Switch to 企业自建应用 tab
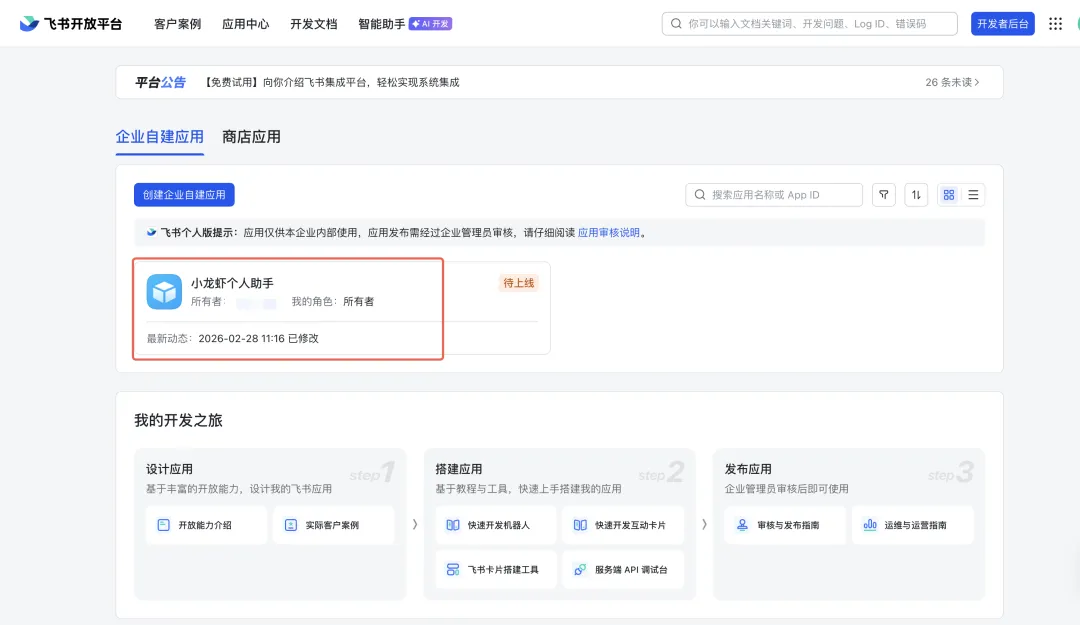 [159, 136]
